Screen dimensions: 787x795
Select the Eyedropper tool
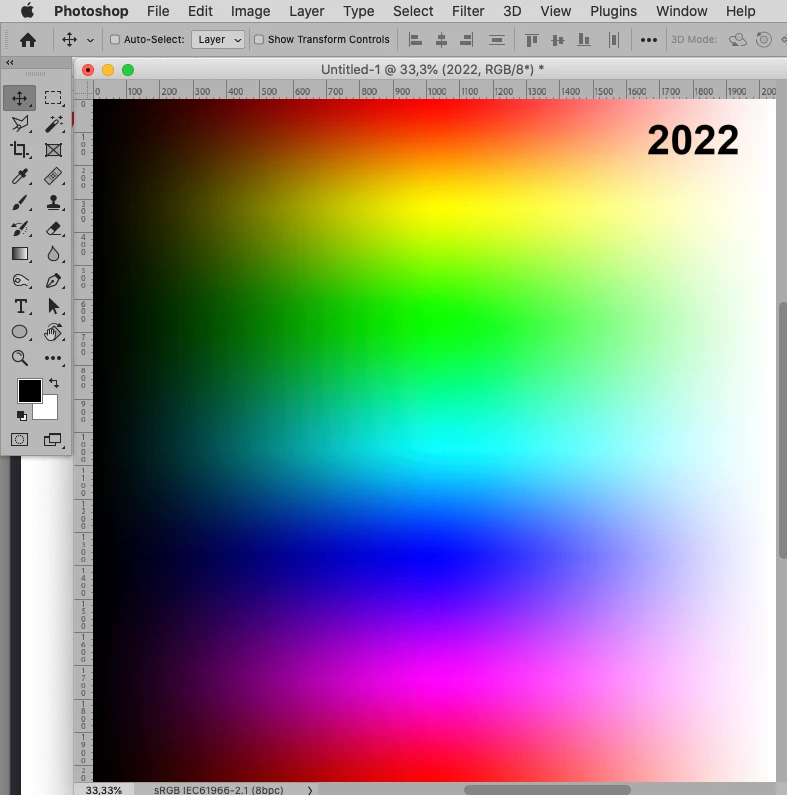point(20,176)
